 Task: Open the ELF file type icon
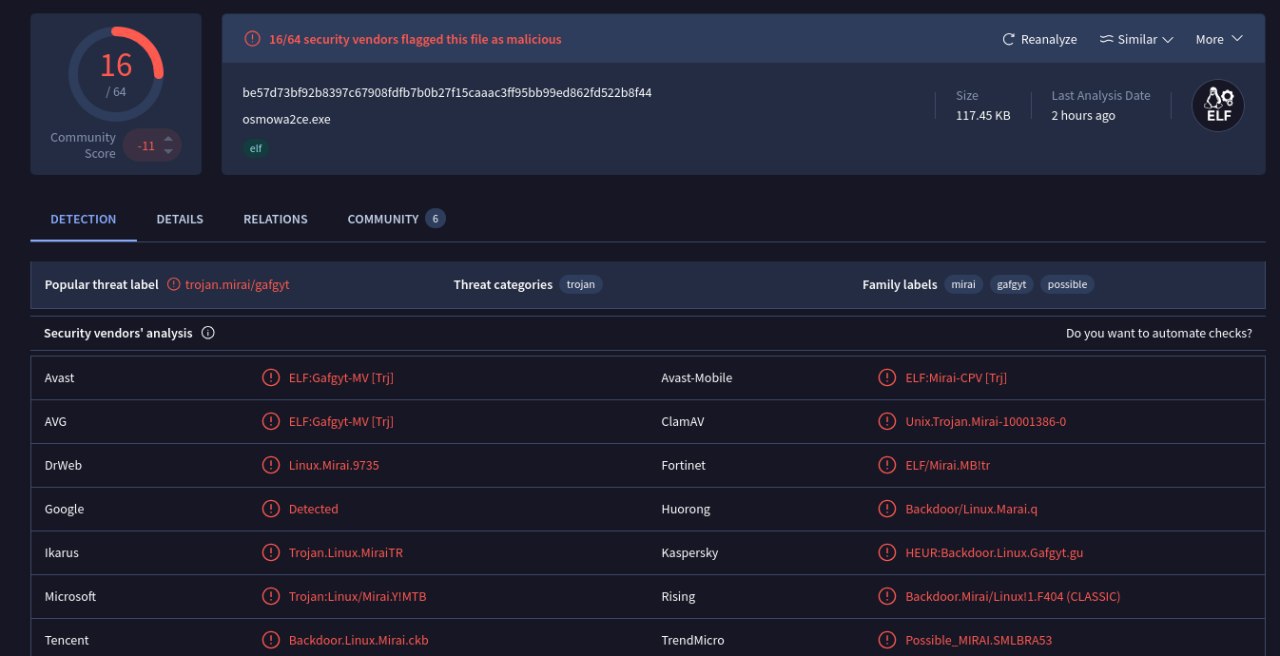(1218, 105)
